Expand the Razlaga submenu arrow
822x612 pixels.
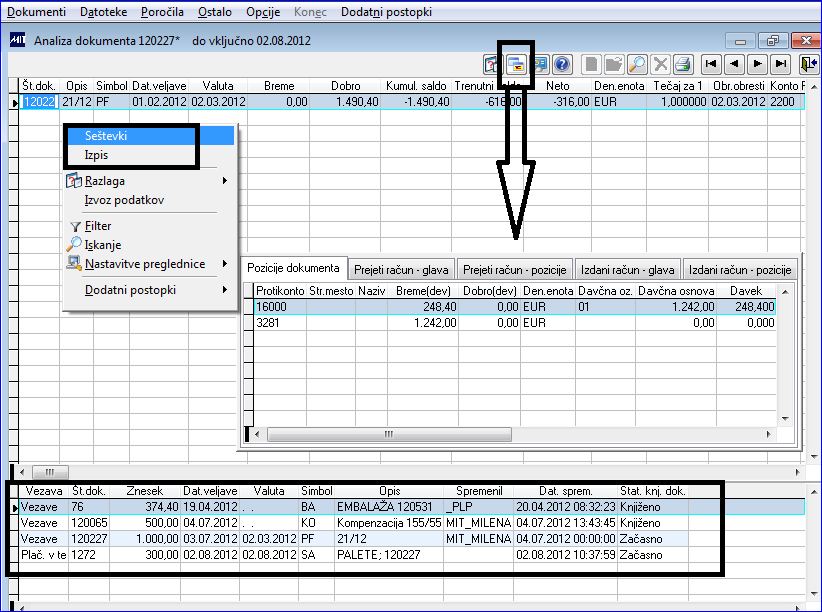tap(225, 181)
